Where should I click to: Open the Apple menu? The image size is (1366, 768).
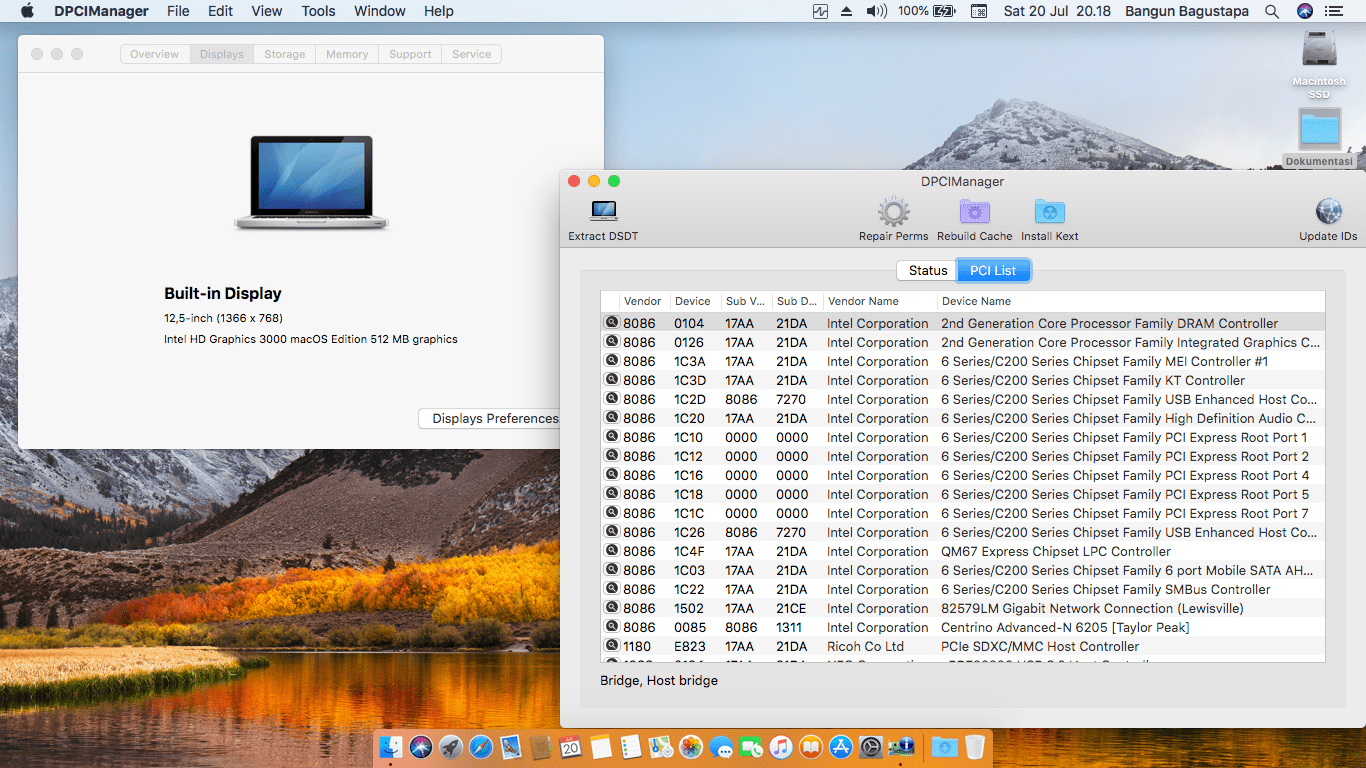[27, 11]
